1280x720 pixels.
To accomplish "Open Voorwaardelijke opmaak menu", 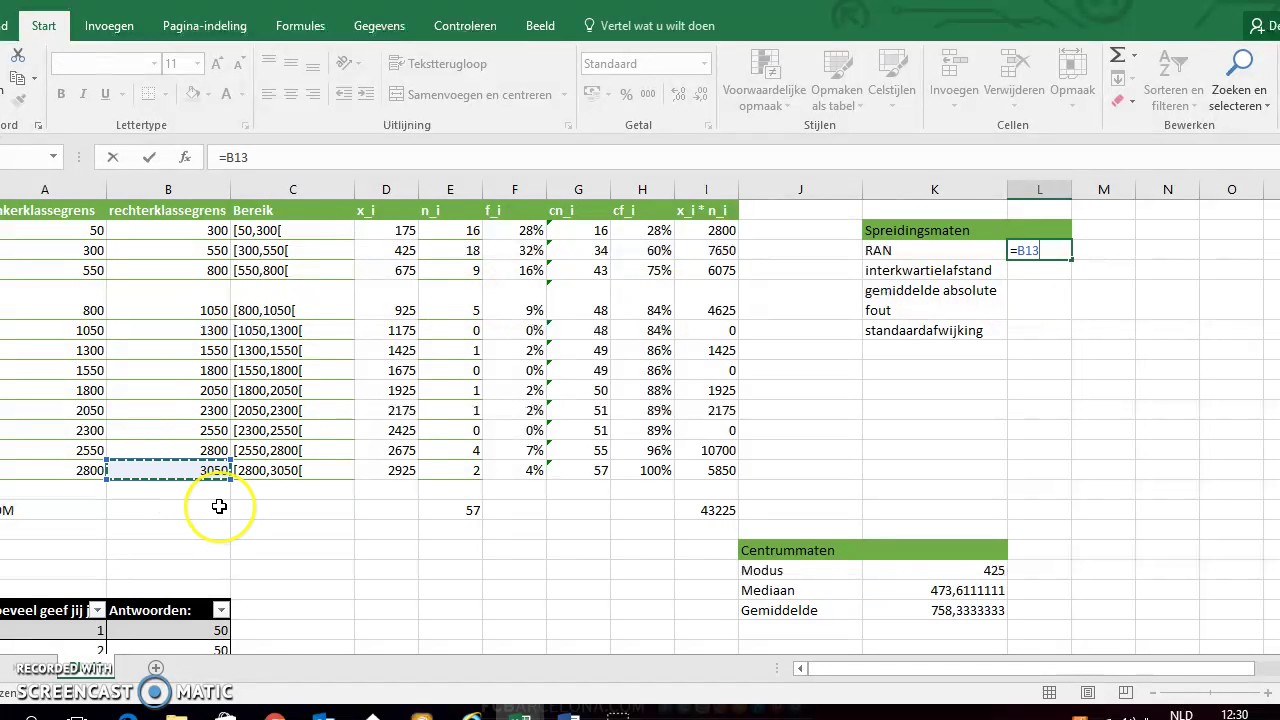I will tap(765, 80).
